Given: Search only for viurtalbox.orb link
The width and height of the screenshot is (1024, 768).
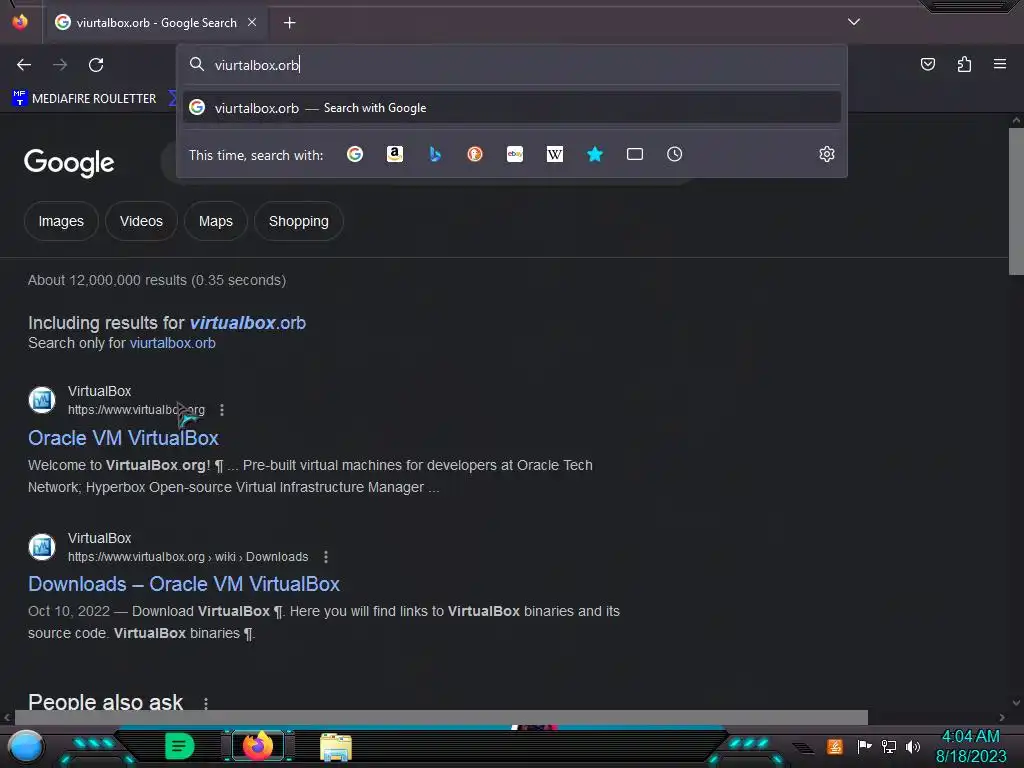Looking at the screenshot, I should (172, 344).
